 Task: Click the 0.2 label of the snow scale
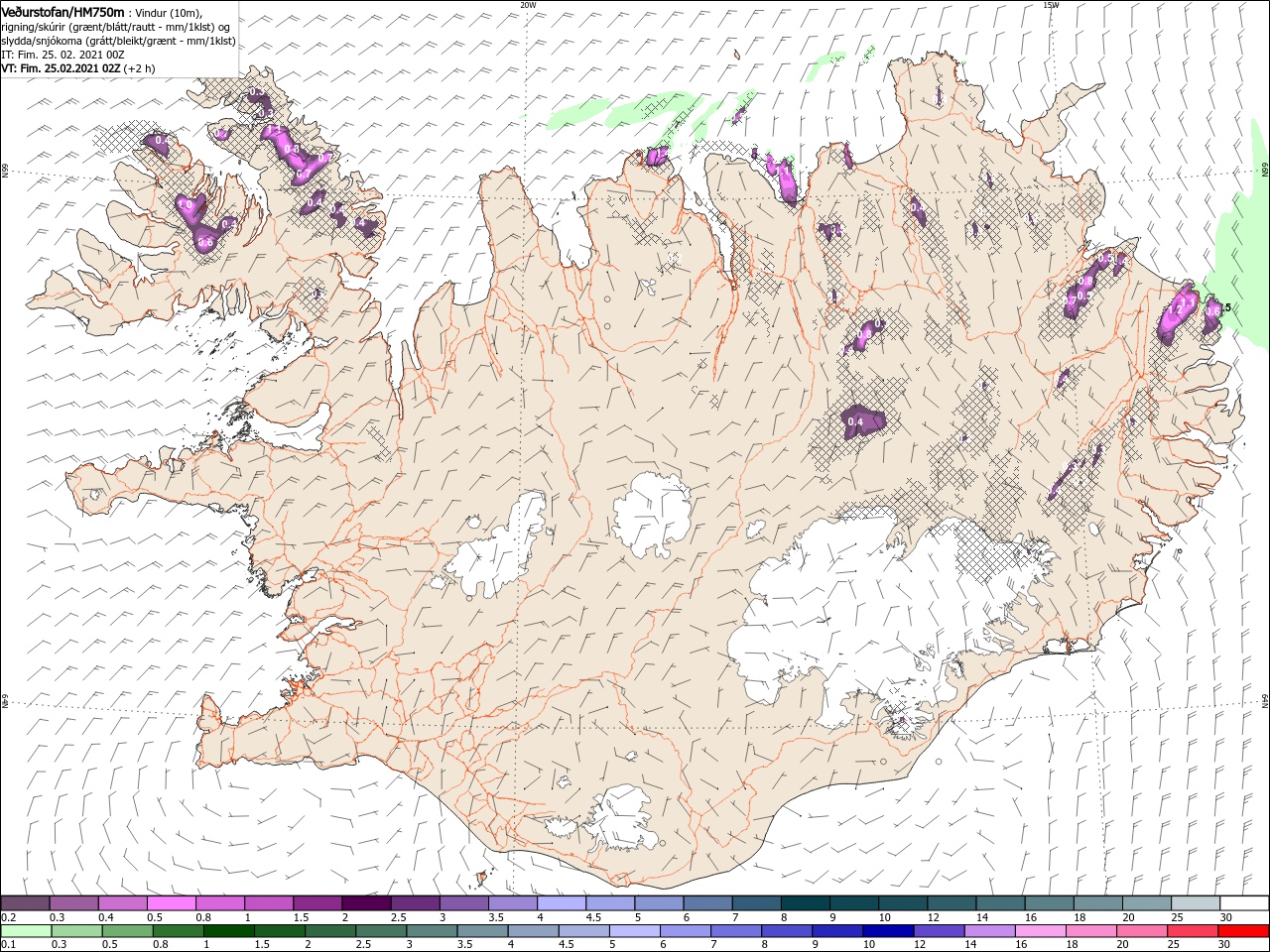point(9,917)
